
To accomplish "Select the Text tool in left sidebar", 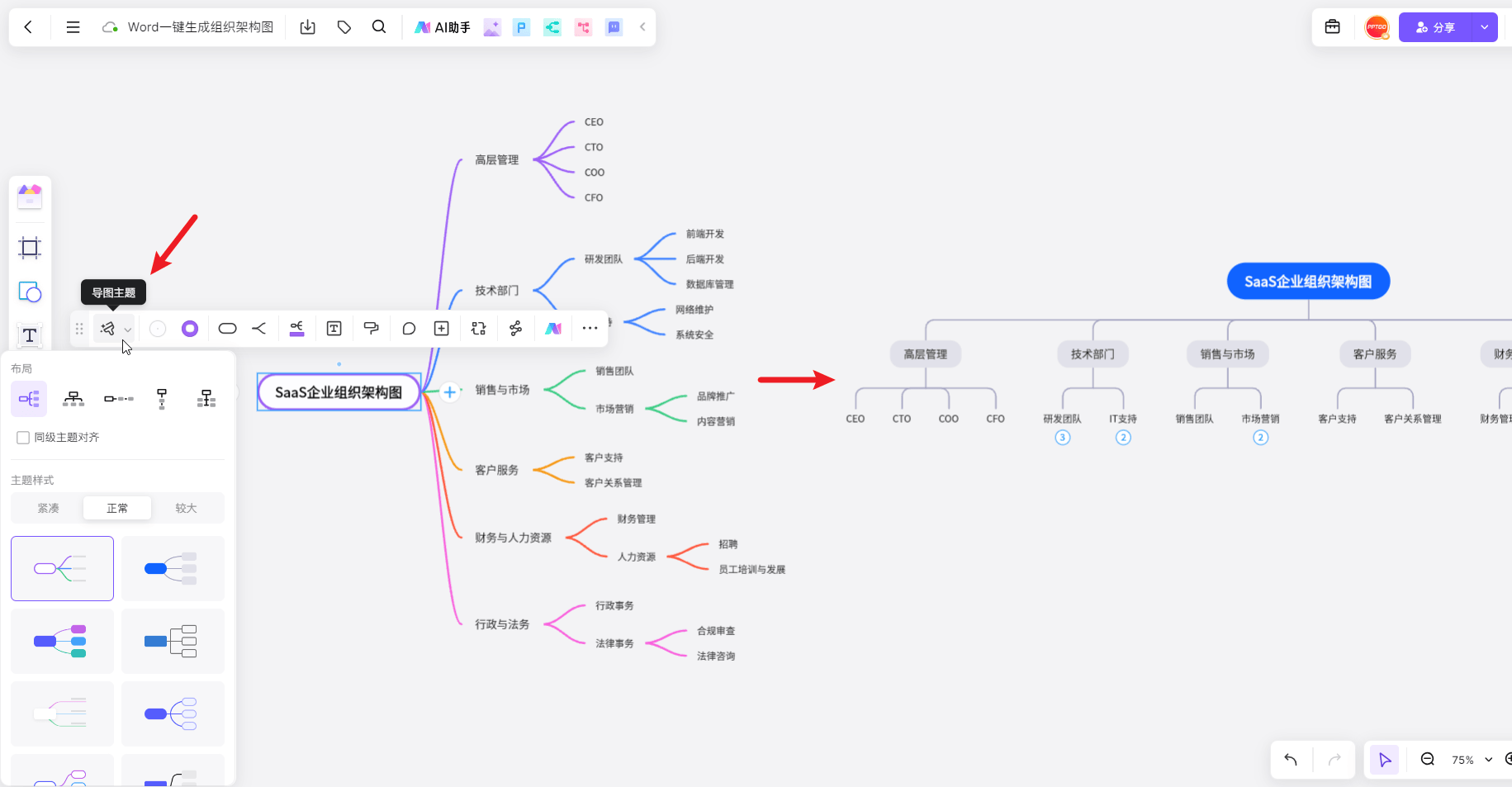I will point(30,335).
